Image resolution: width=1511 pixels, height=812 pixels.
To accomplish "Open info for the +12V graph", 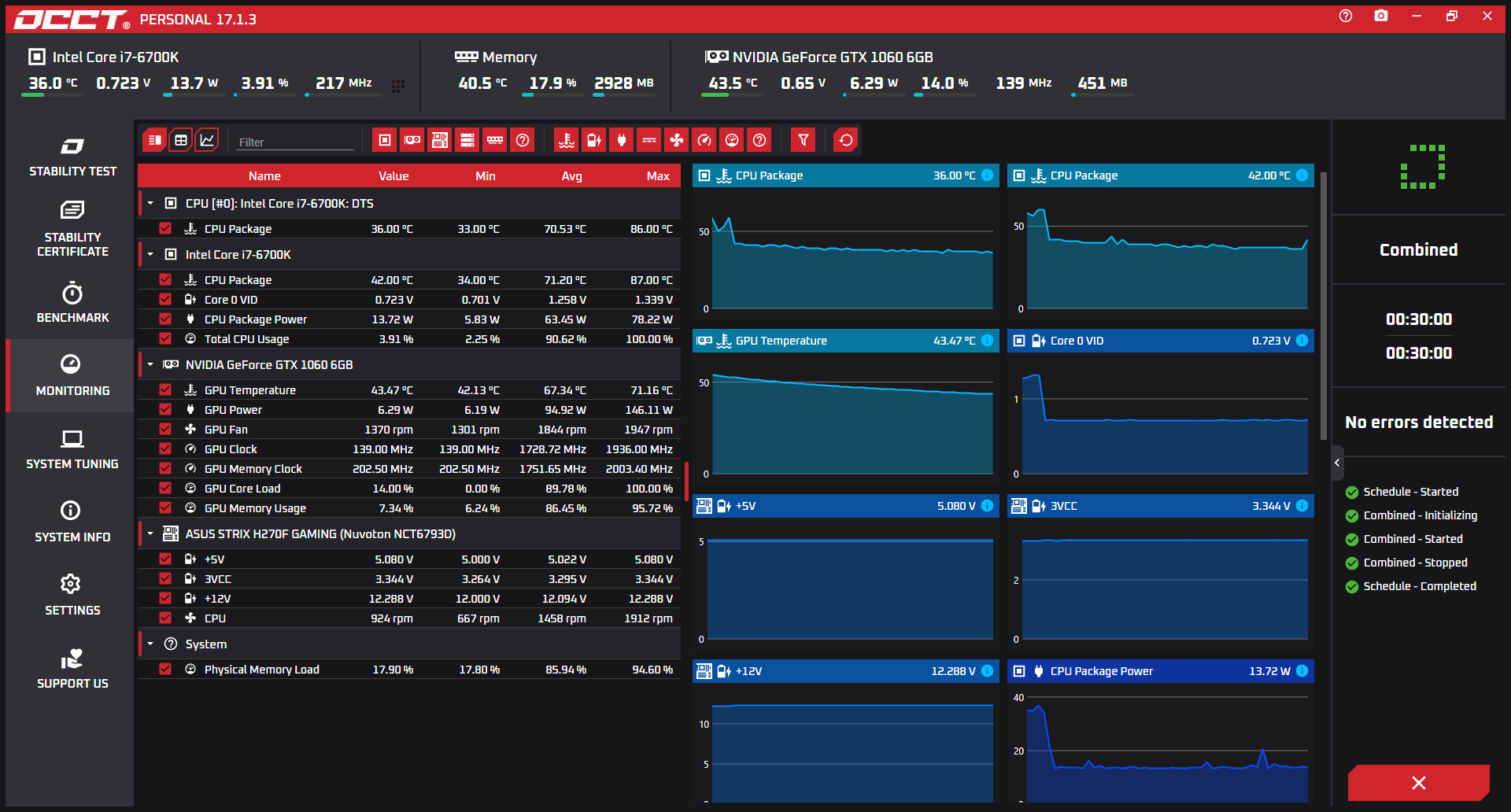I will click(988, 671).
